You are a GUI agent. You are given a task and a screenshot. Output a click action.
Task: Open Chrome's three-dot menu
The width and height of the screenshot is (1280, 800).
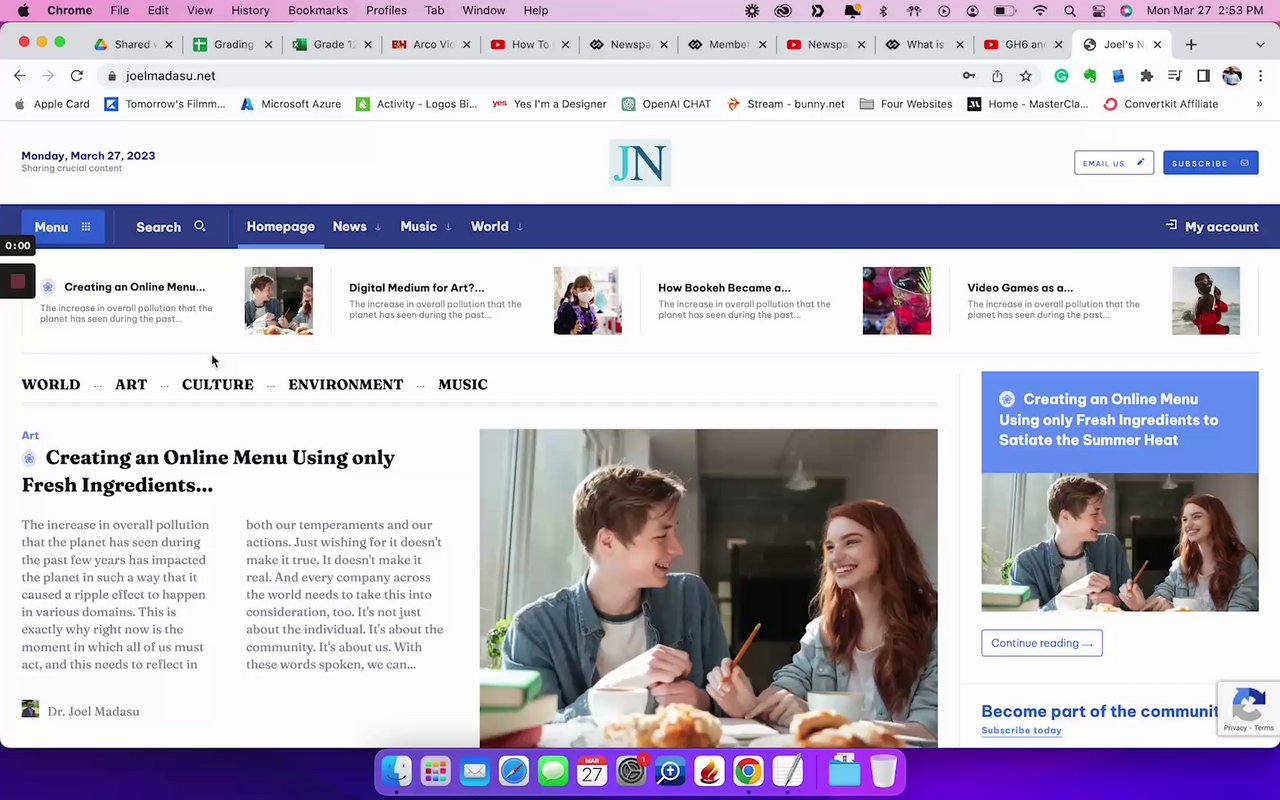pyautogui.click(x=1260, y=76)
